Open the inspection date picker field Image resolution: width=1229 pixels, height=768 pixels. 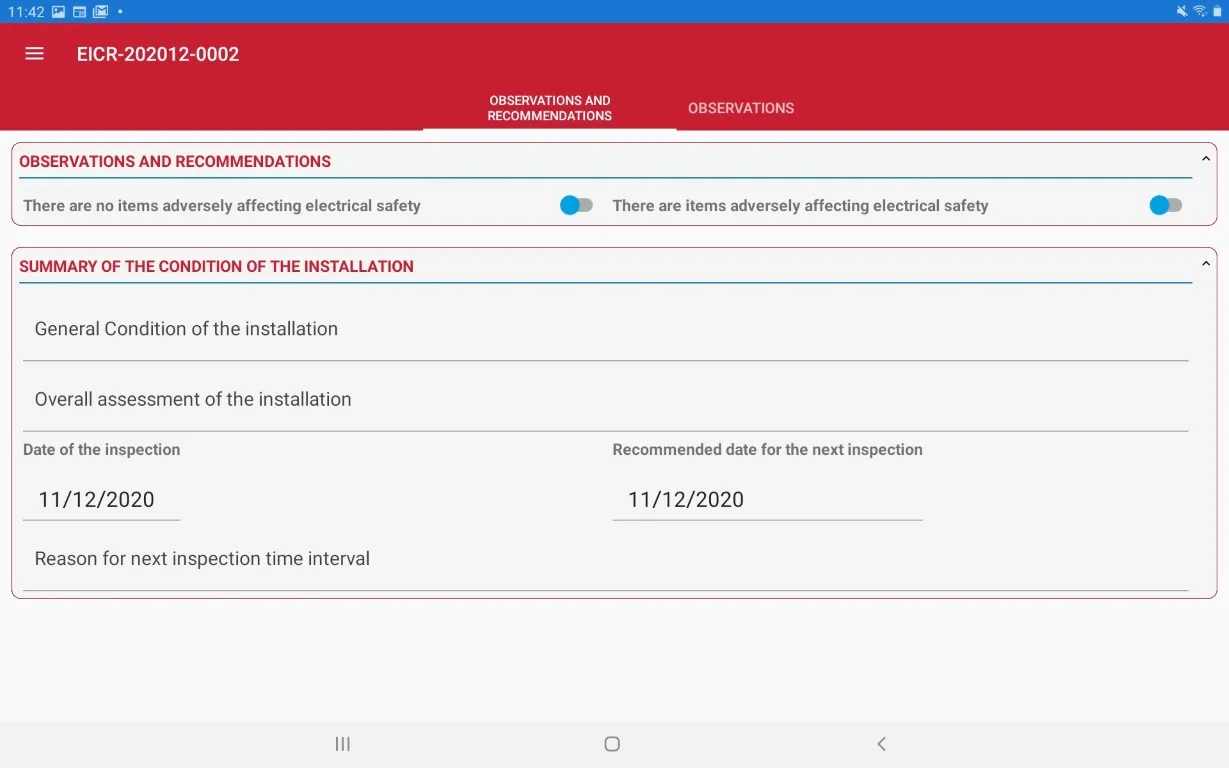pyautogui.click(x=101, y=500)
